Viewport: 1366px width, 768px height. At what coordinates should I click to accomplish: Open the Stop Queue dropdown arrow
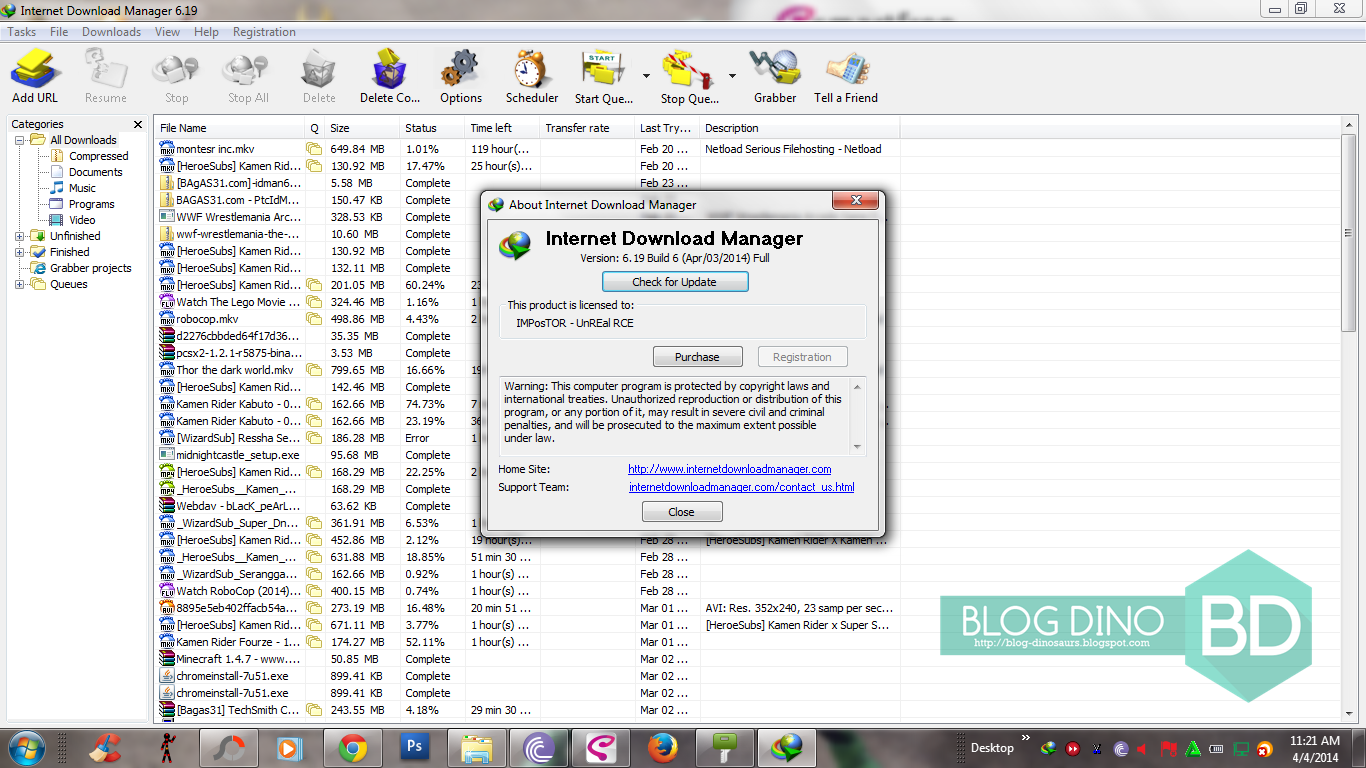[x=732, y=76]
